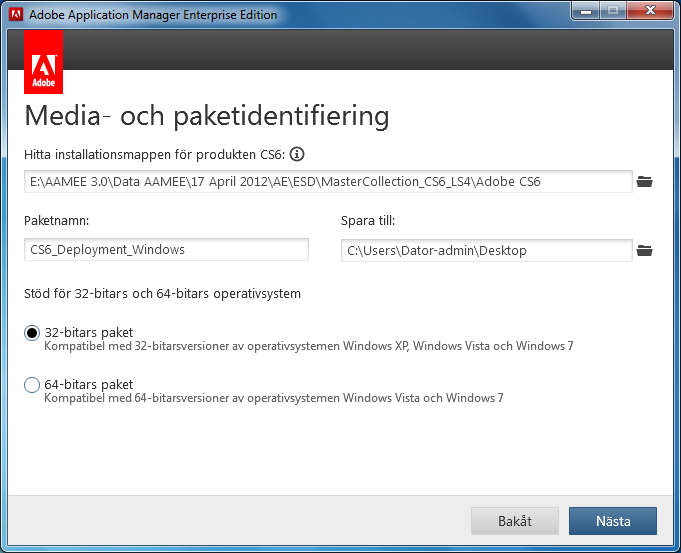Click 'Hitta installationsmappen för produkten CS6' label
The height and width of the screenshot is (553, 681).
155,155
